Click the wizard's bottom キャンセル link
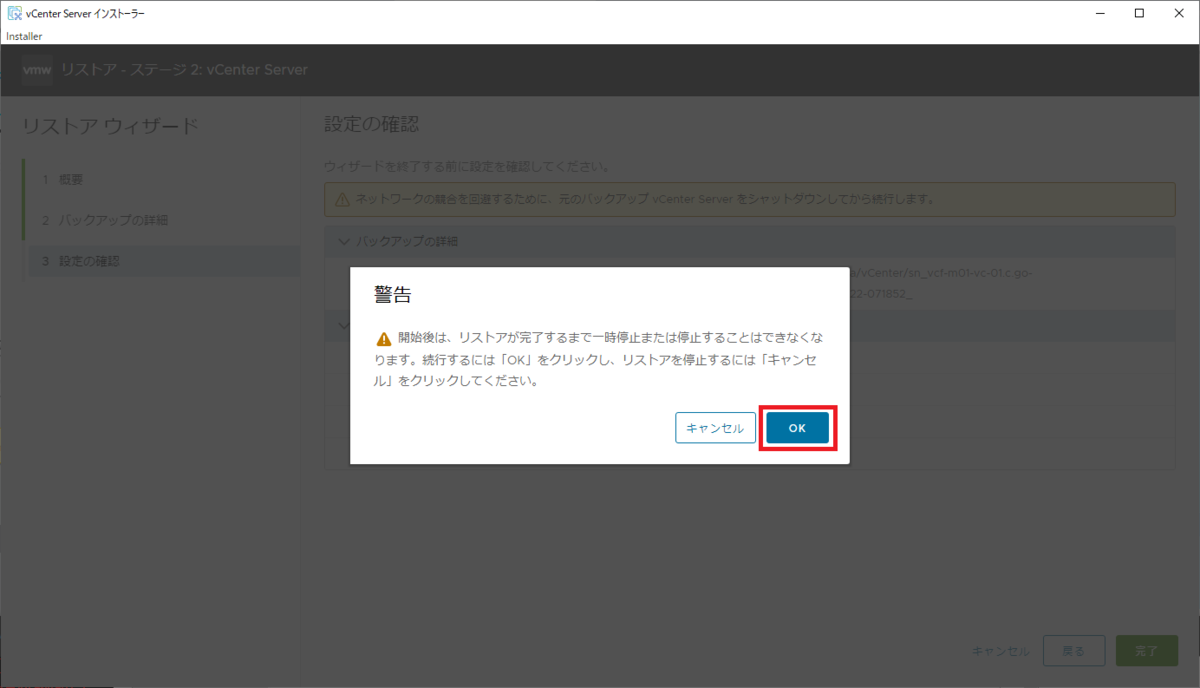 [1000, 651]
